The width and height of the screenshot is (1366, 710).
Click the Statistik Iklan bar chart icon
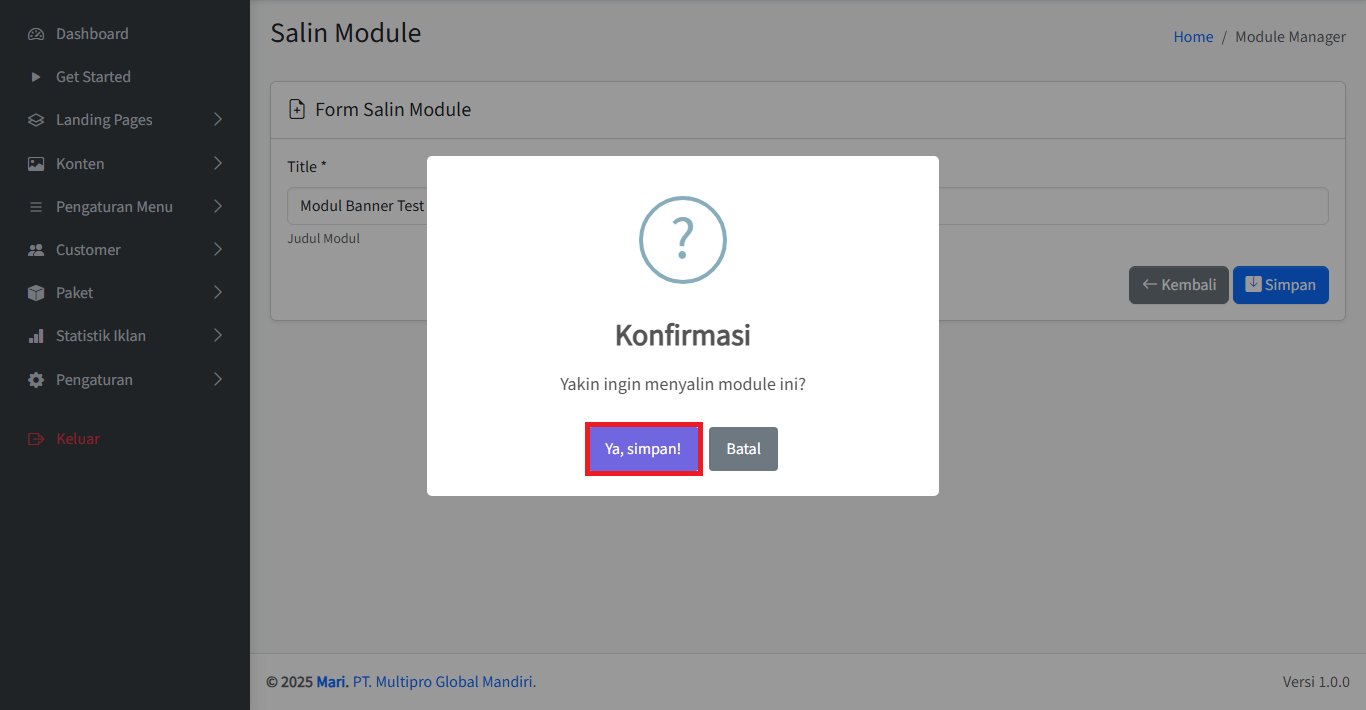coord(36,336)
